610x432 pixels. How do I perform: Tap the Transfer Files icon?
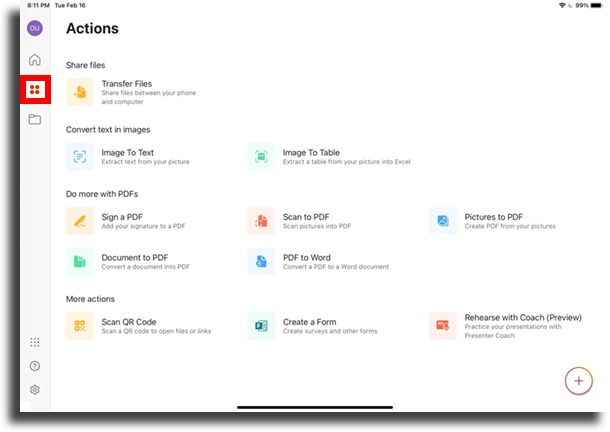point(80,92)
